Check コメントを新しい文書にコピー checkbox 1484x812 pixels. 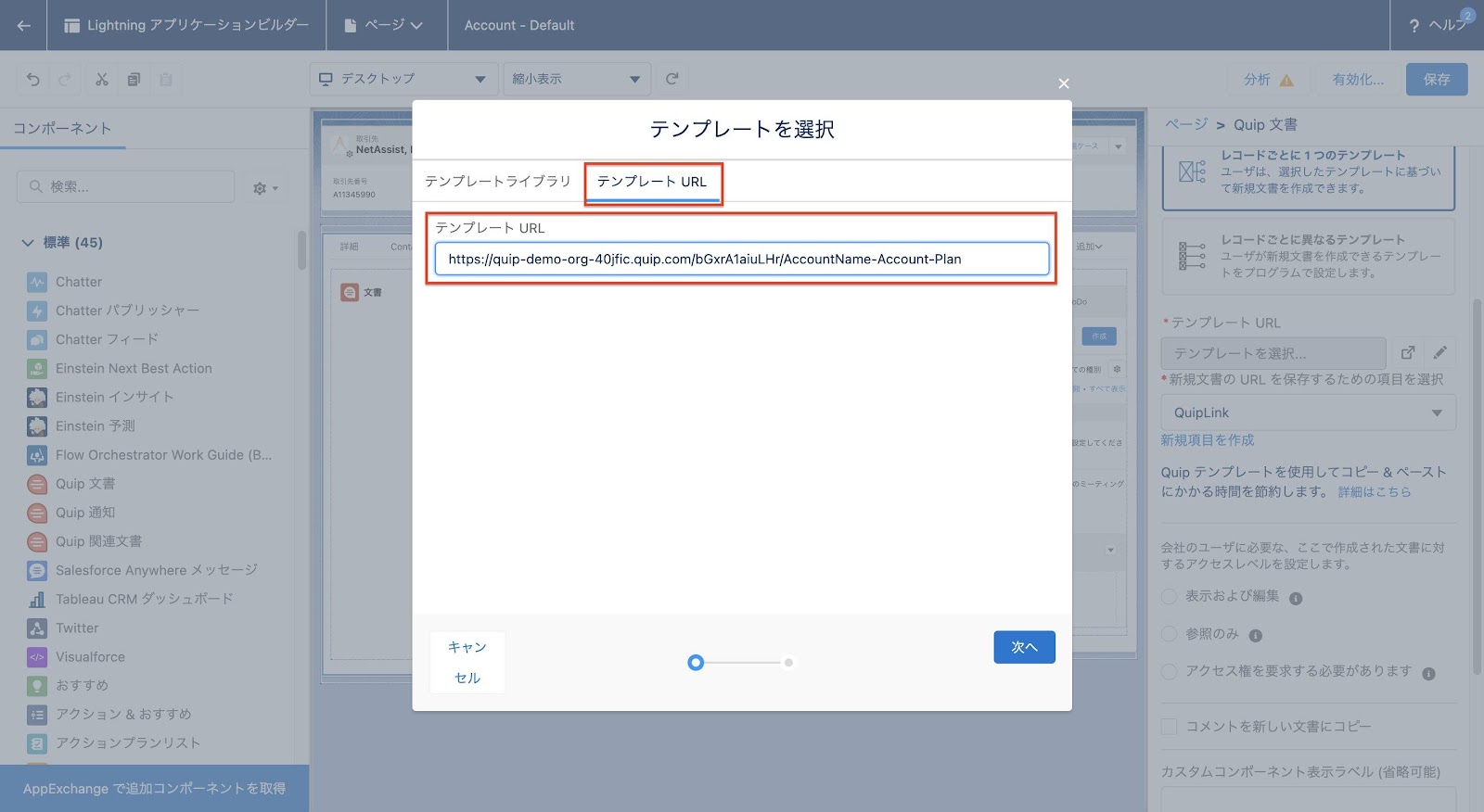1170,726
